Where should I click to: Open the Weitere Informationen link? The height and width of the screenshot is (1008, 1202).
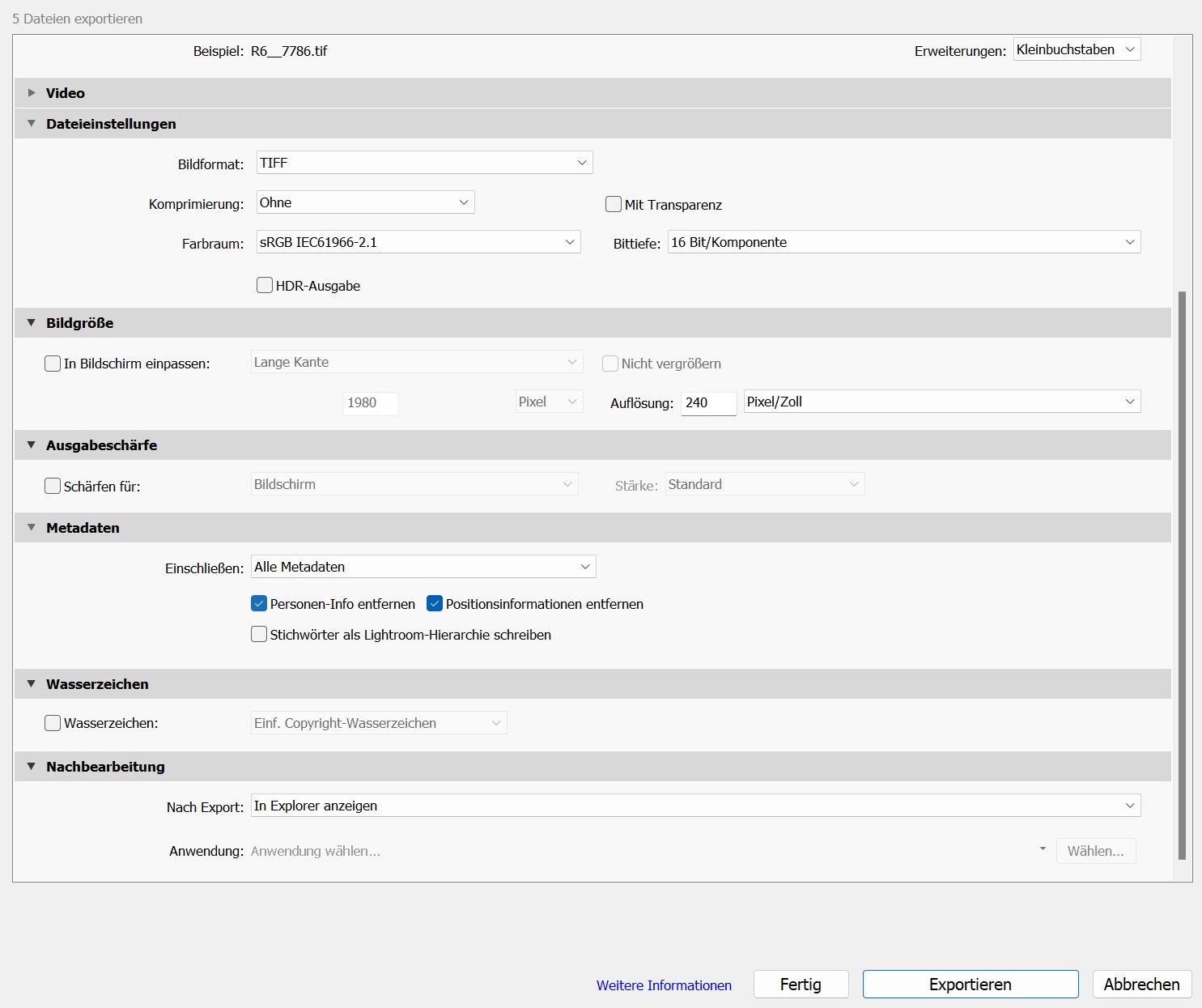[664, 985]
